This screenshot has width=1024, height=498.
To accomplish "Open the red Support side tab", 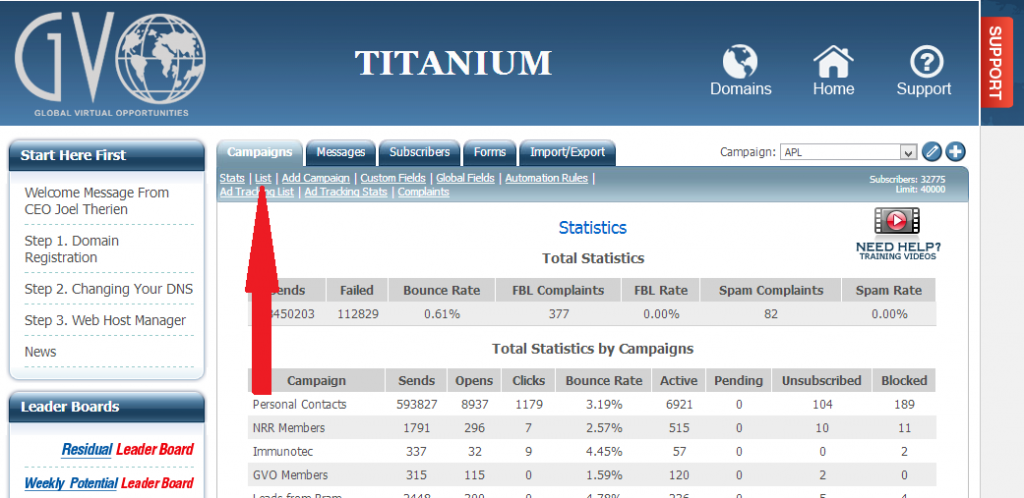I will tap(995, 62).
